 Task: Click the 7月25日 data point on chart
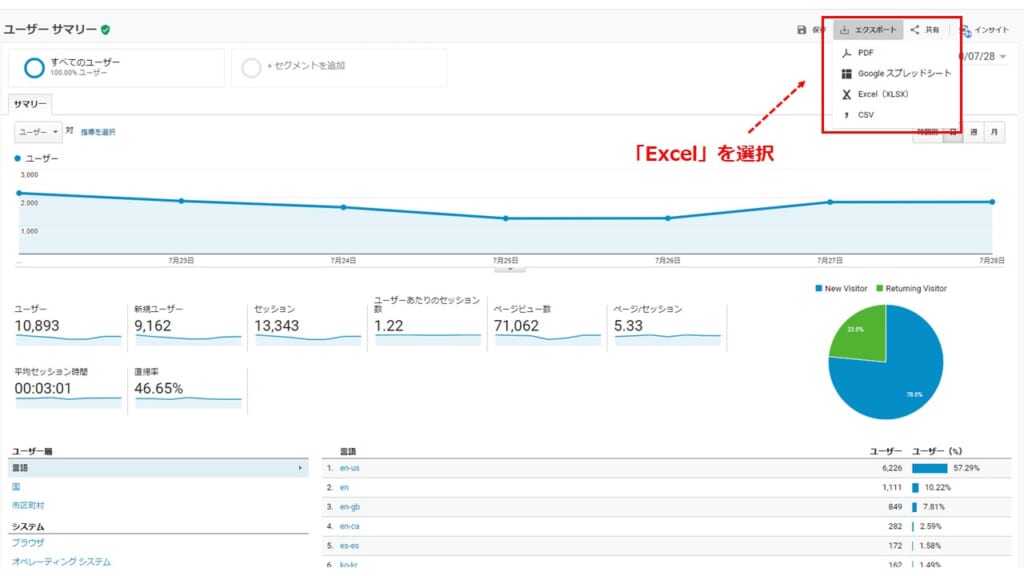[506, 219]
